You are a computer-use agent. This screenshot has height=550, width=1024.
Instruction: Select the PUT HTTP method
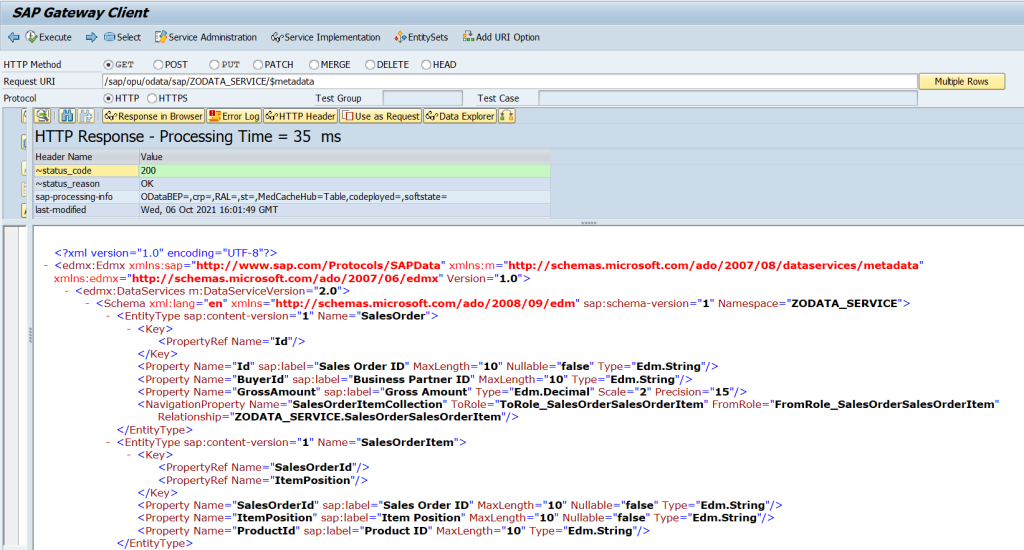click(214, 65)
